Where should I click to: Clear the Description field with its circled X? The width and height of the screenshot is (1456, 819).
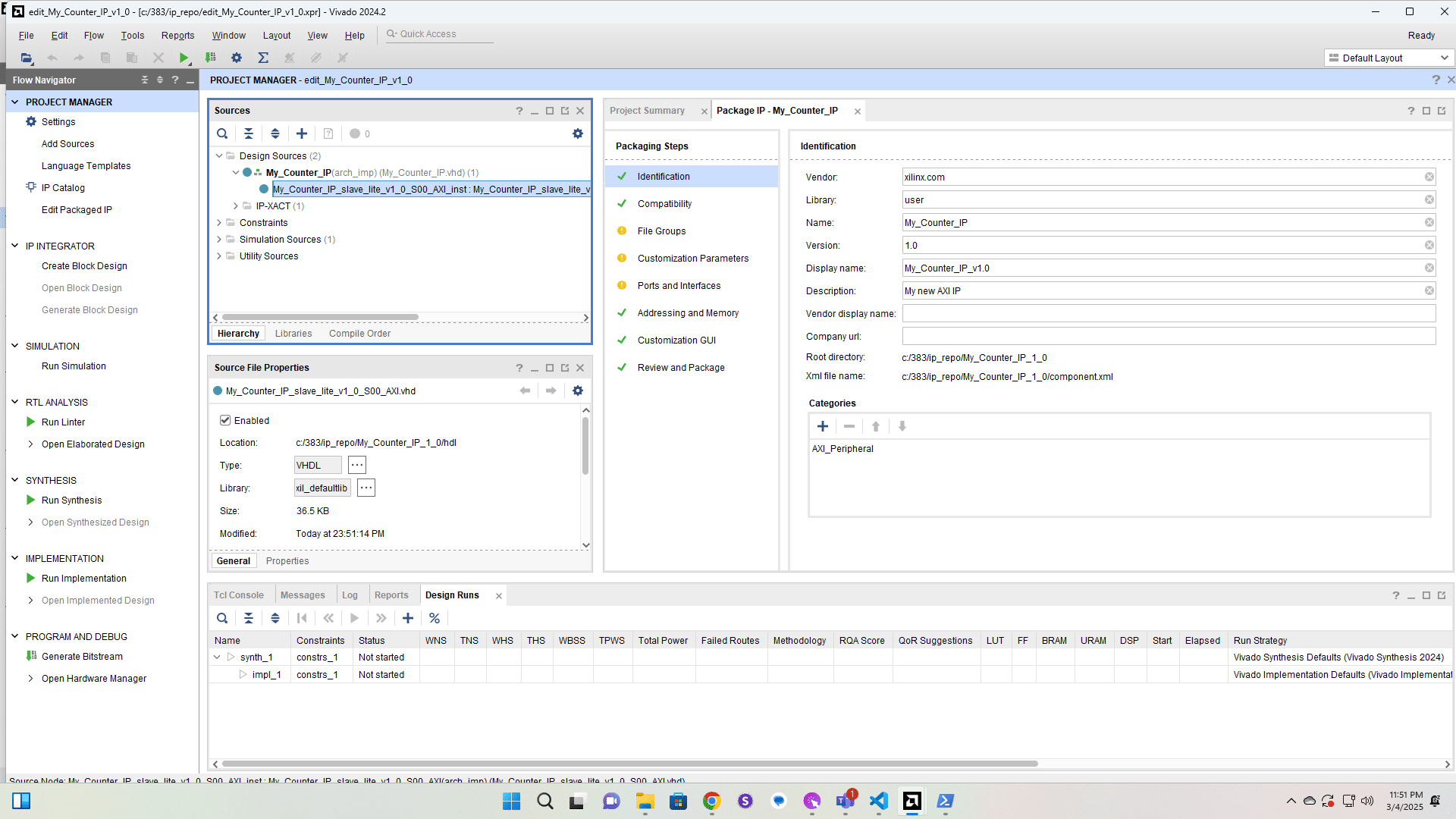1429,290
